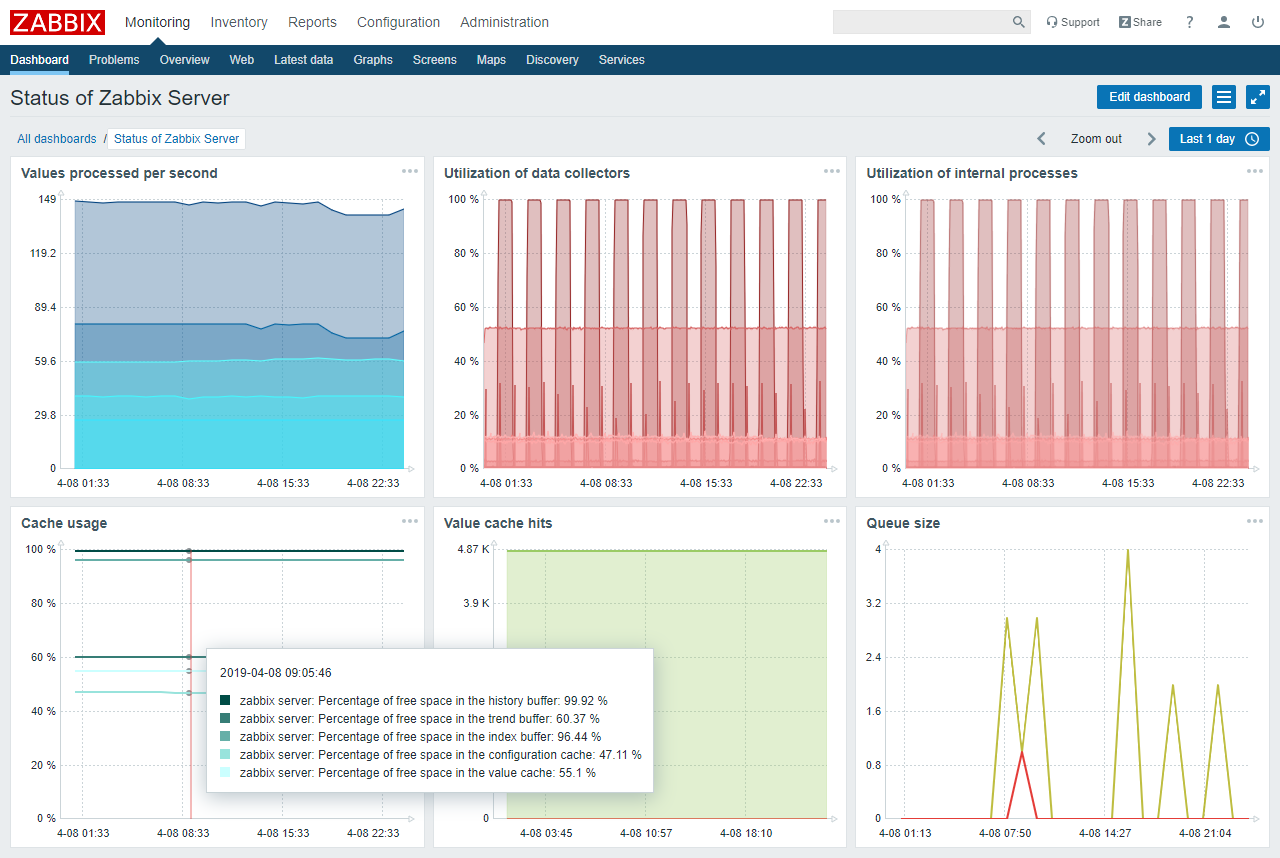Viewport: 1280px width, 858px height.
Task: Shift time range back with left arrow
Action: pyautogui.click(x=1041, y=139)
